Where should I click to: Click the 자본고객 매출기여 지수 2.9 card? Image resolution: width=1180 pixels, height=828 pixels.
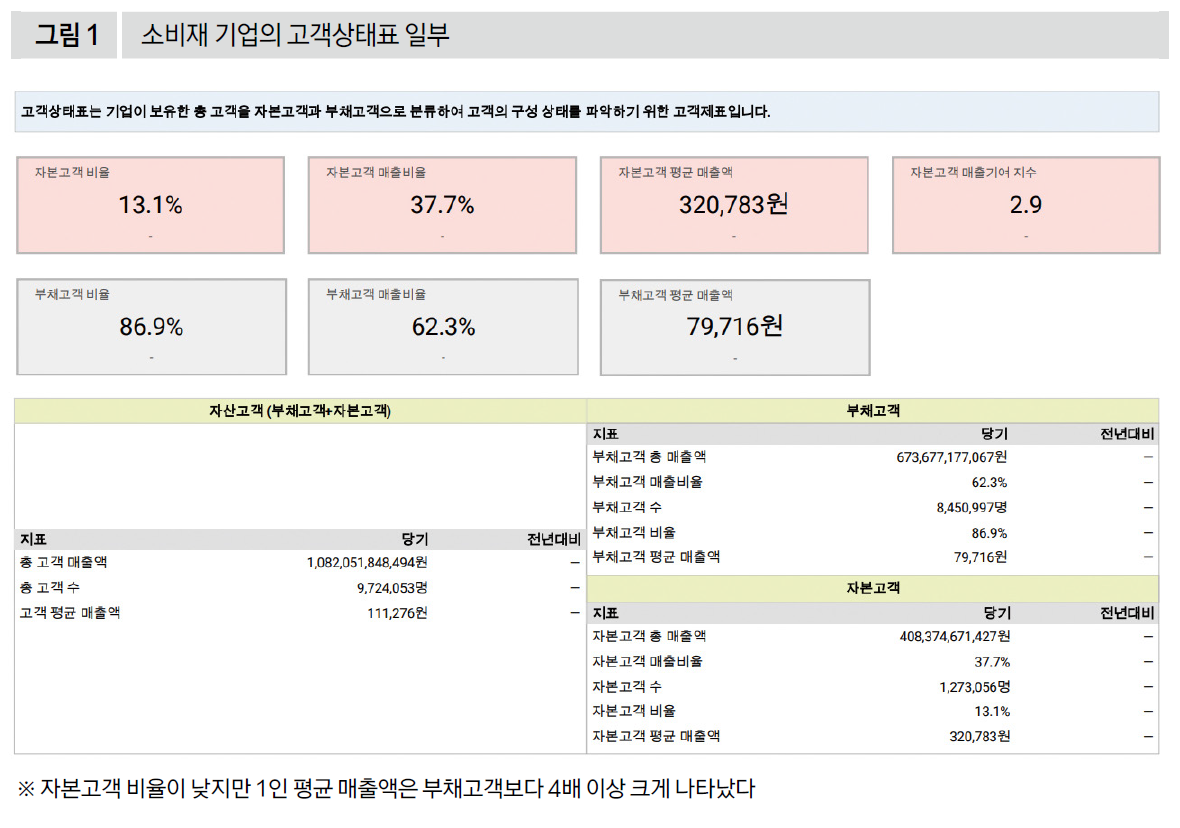pyautogui.click(x=1026, y=205)
